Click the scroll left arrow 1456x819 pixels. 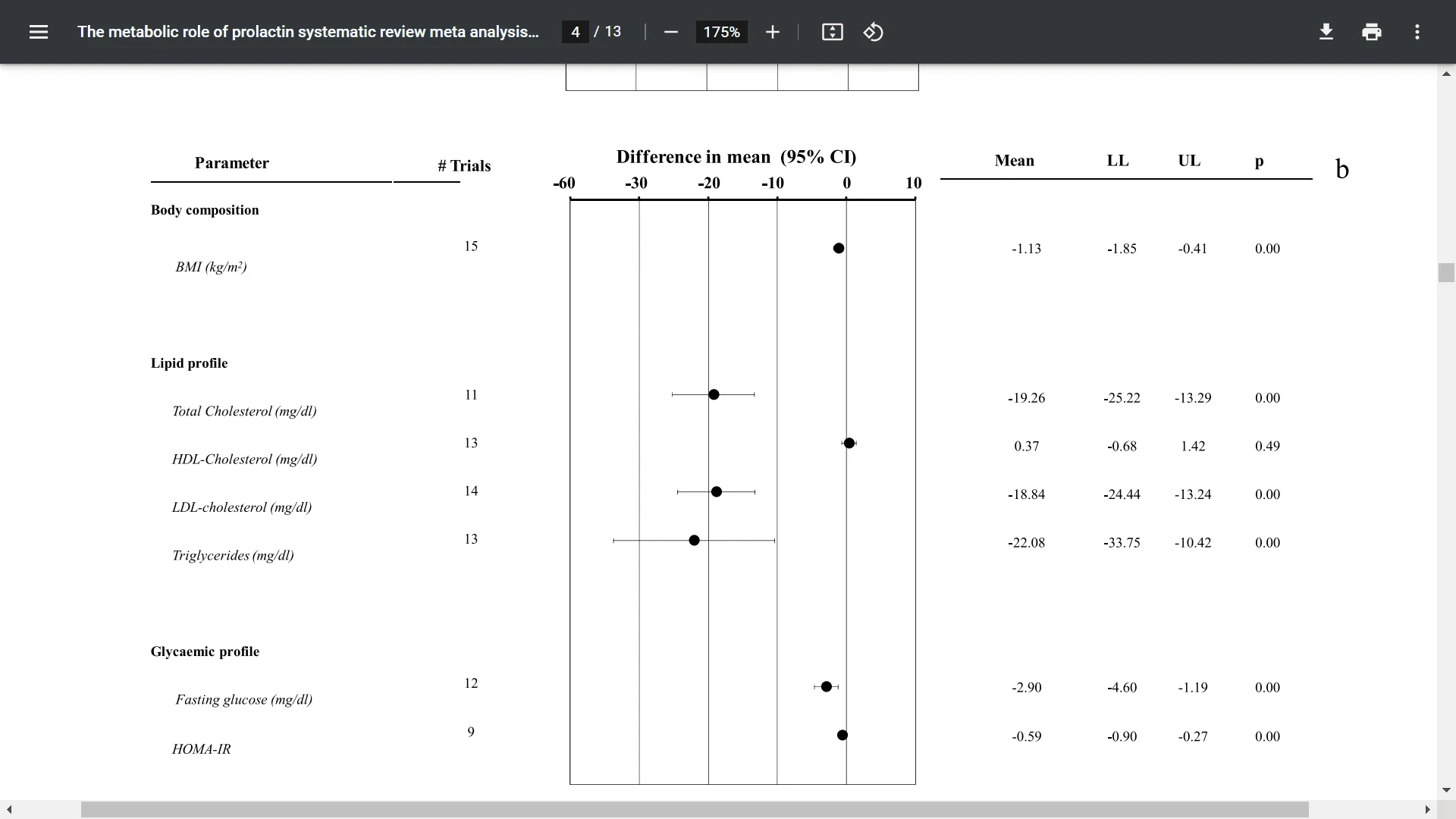(9, 809)
